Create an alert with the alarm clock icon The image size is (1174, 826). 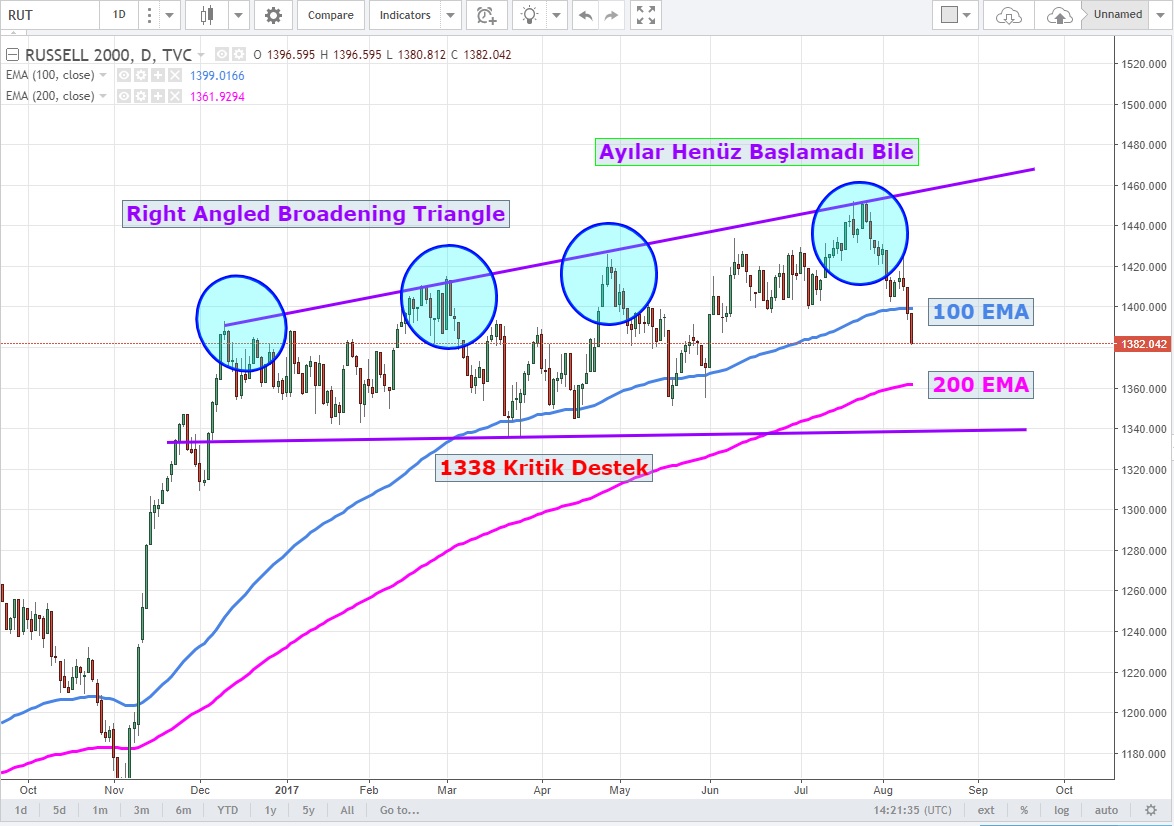pyautogui.click(x=487, y=15)
